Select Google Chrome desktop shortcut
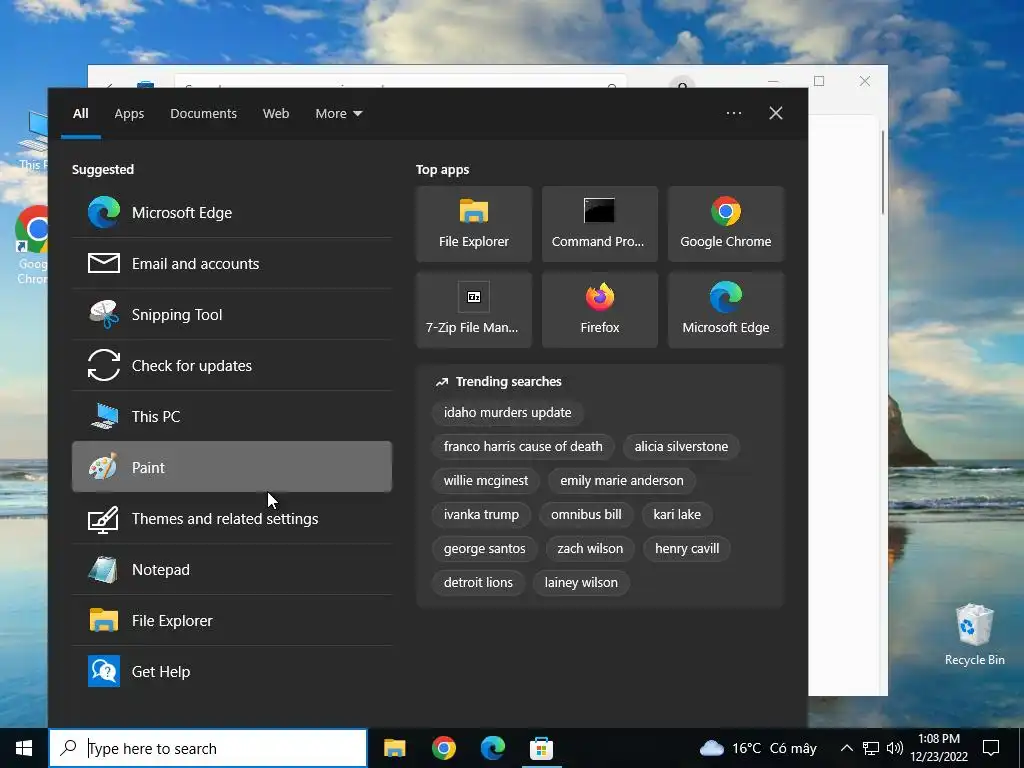The image size is (1024, 768). tap(31, 245)
